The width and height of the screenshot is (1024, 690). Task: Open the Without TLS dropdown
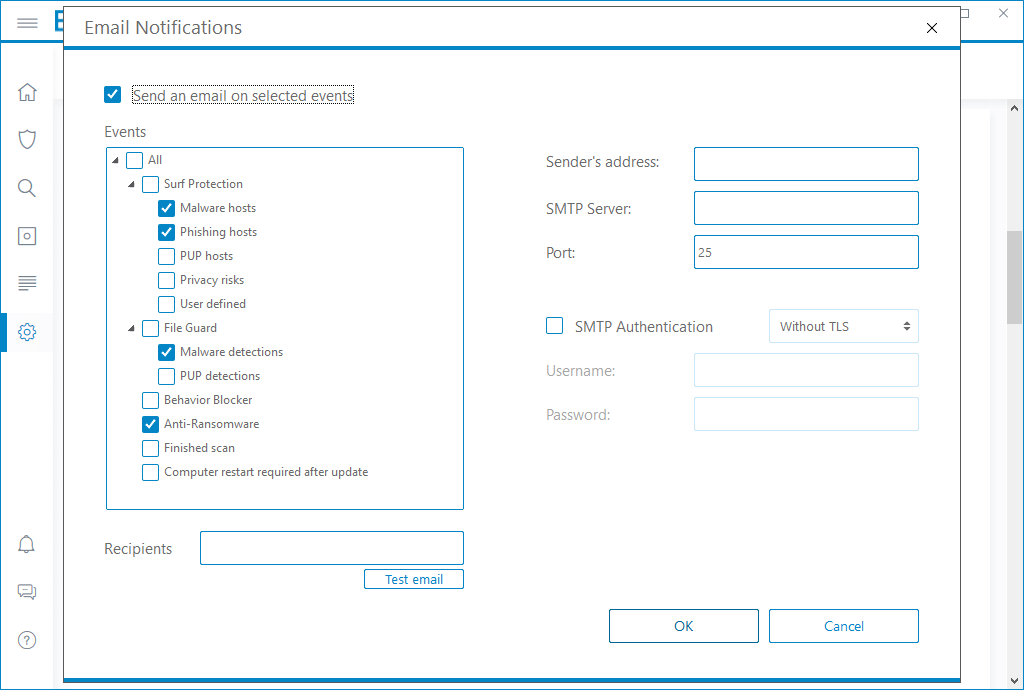click(843, 325)
